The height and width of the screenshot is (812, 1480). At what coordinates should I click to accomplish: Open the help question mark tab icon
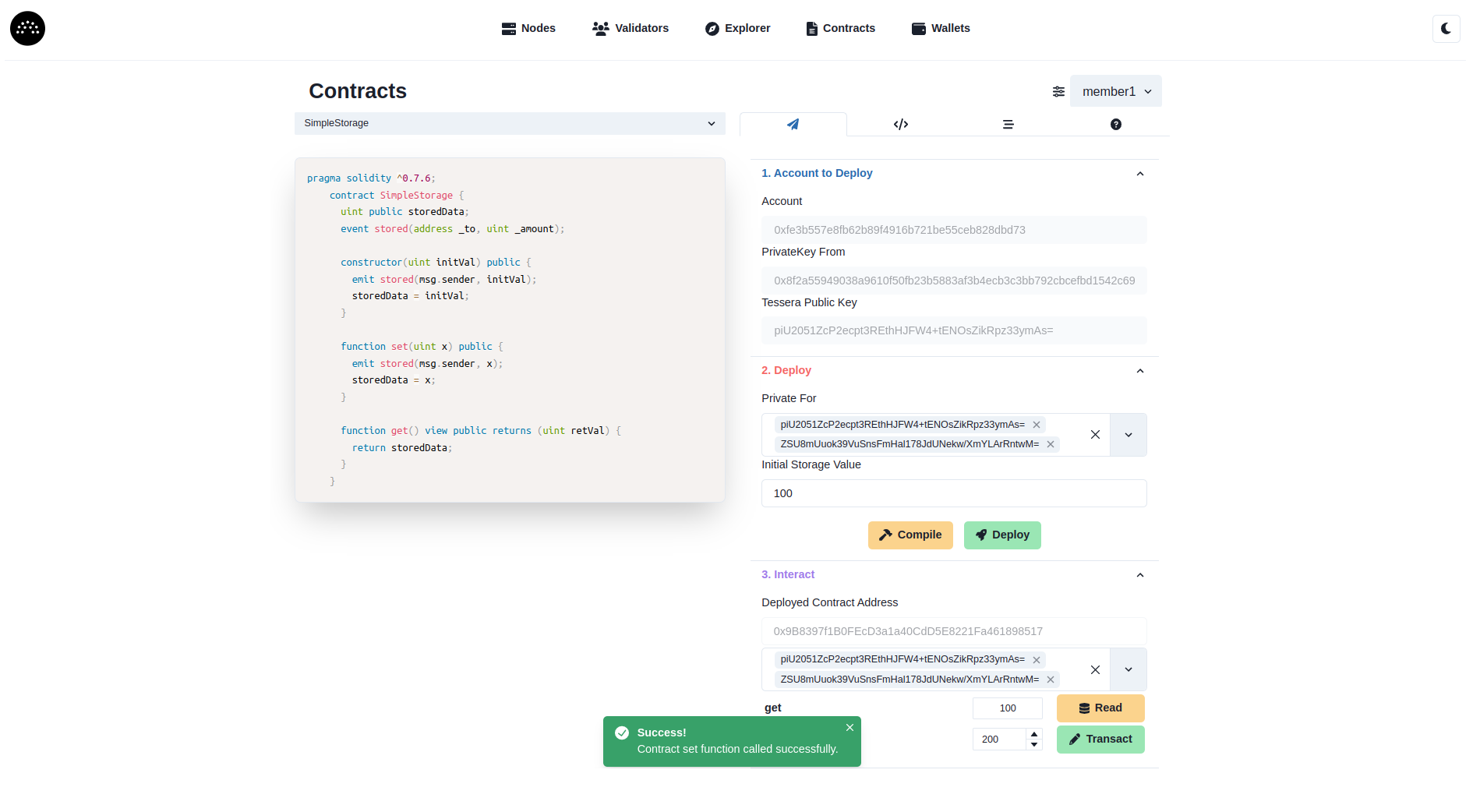[x=1115, y=124]
